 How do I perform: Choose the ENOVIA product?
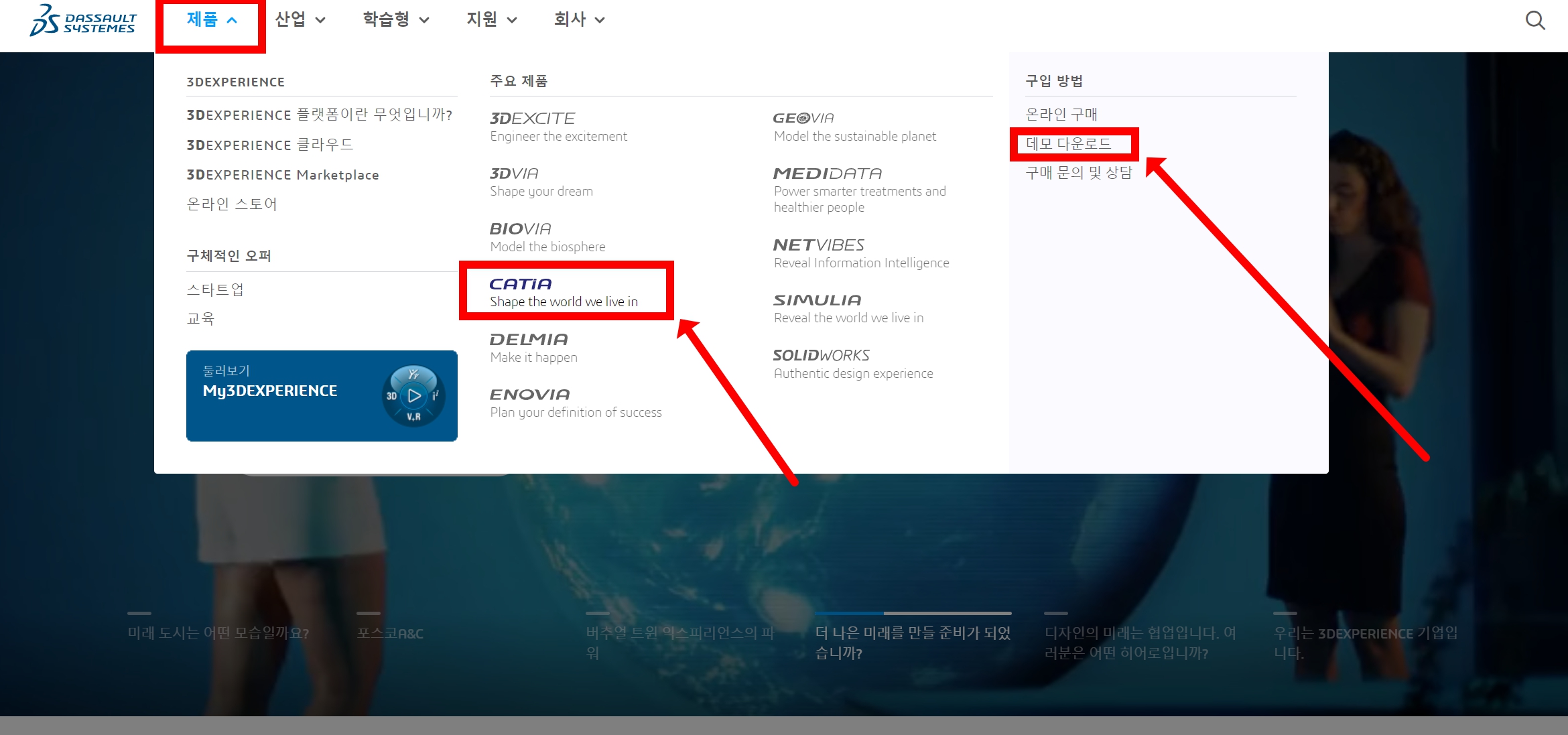[x=576, y=403]
